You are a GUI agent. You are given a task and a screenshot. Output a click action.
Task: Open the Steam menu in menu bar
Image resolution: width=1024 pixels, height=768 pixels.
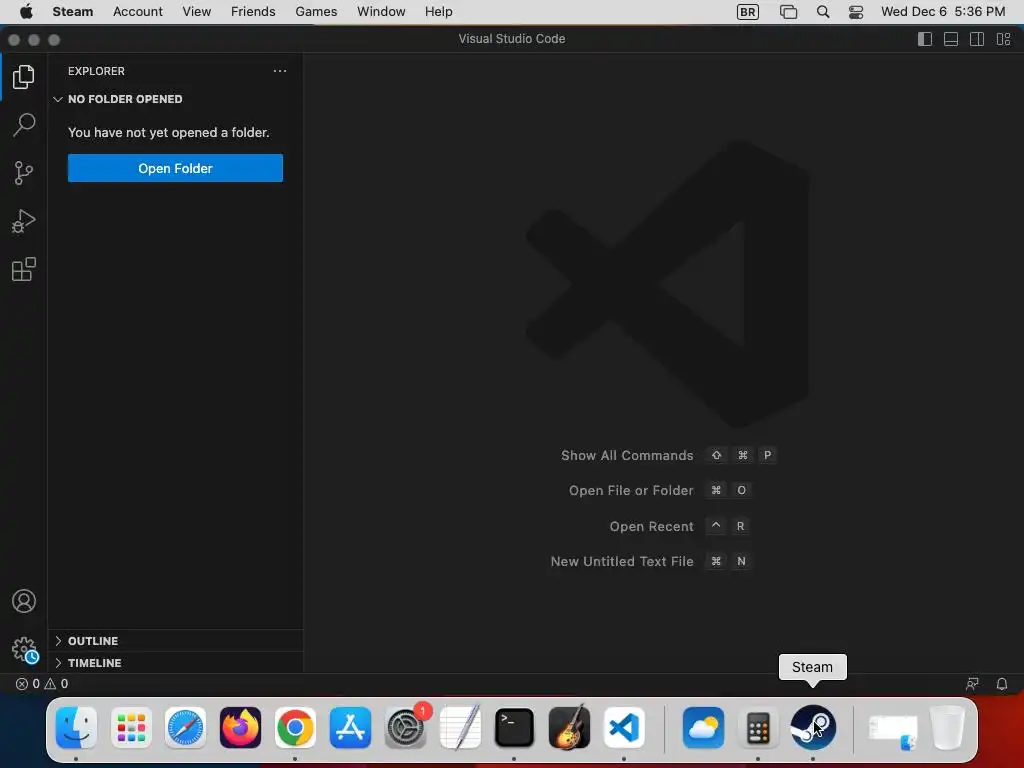click(x=72, y=12)
